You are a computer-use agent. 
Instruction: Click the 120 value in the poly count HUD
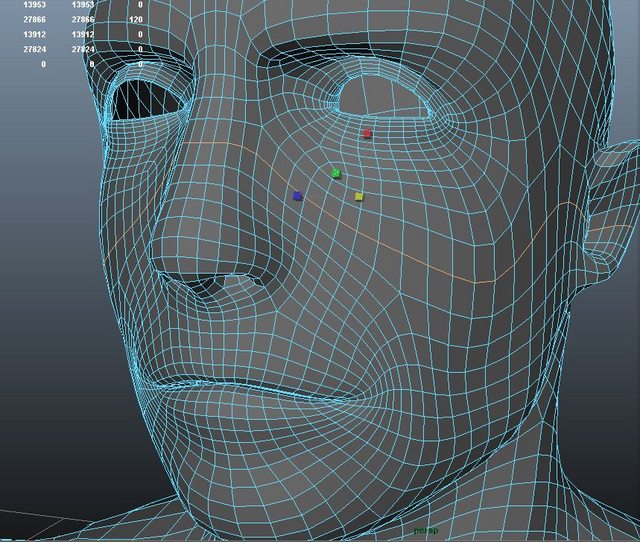135,19
